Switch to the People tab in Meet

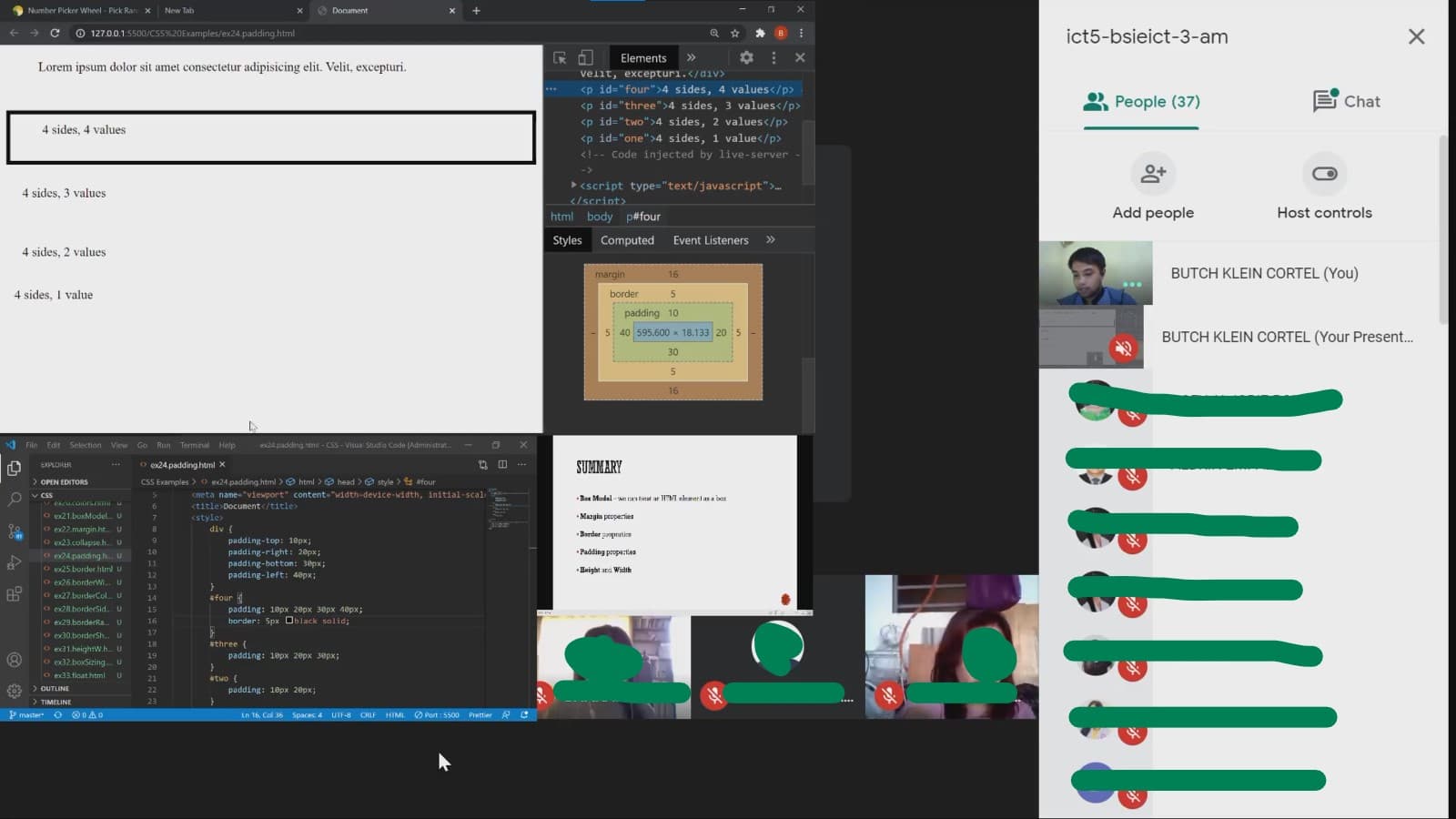pyautogui.click(x=1141, y=101)
